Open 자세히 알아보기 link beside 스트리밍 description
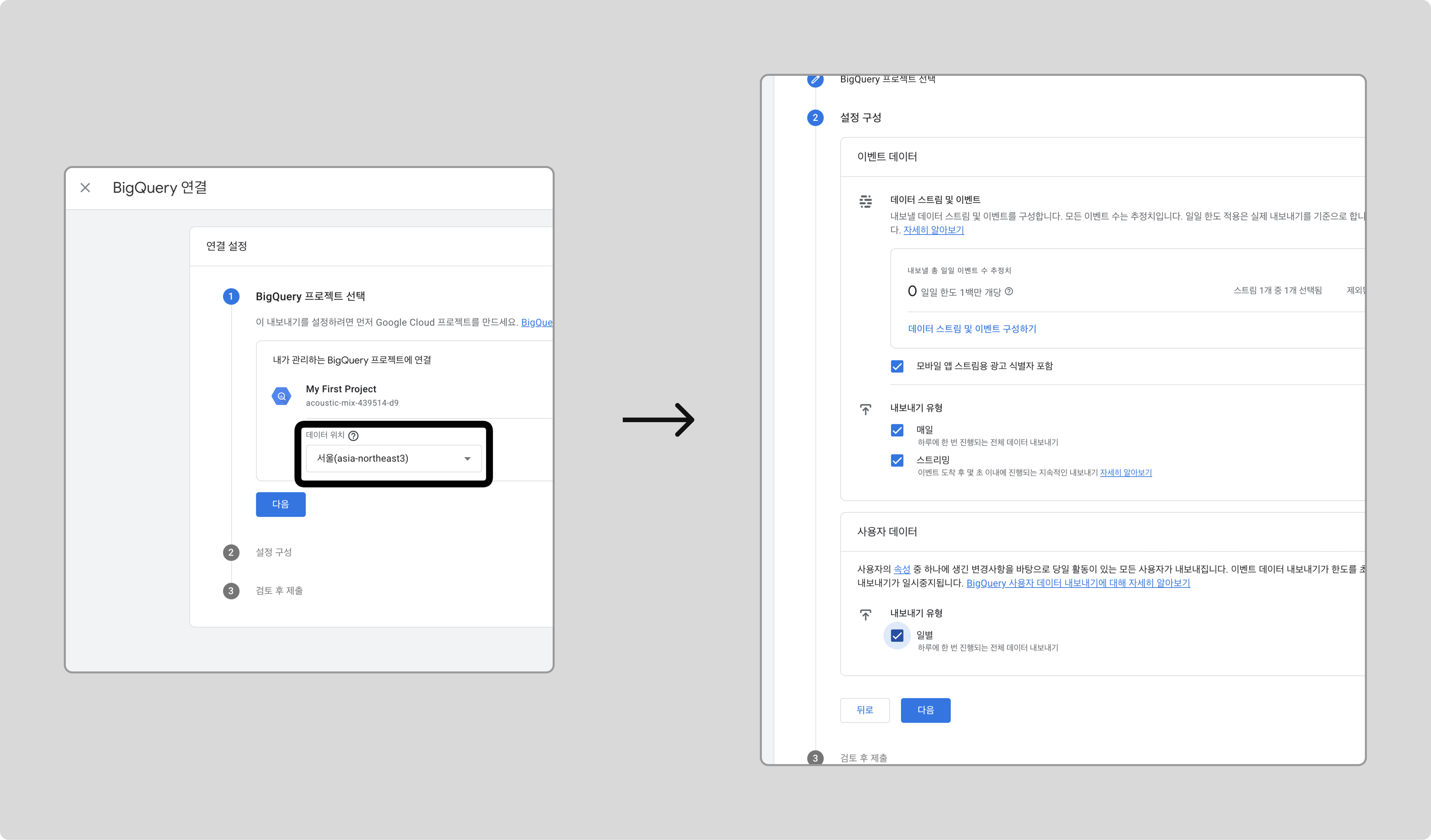Screen dimensions: 1431x840 (1126, 473)
